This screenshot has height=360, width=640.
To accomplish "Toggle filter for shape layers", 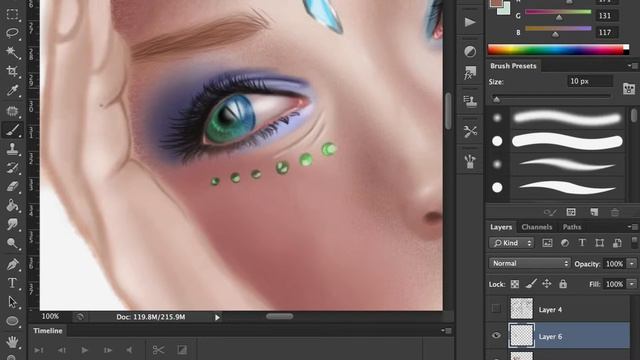I will click(600, 243).
